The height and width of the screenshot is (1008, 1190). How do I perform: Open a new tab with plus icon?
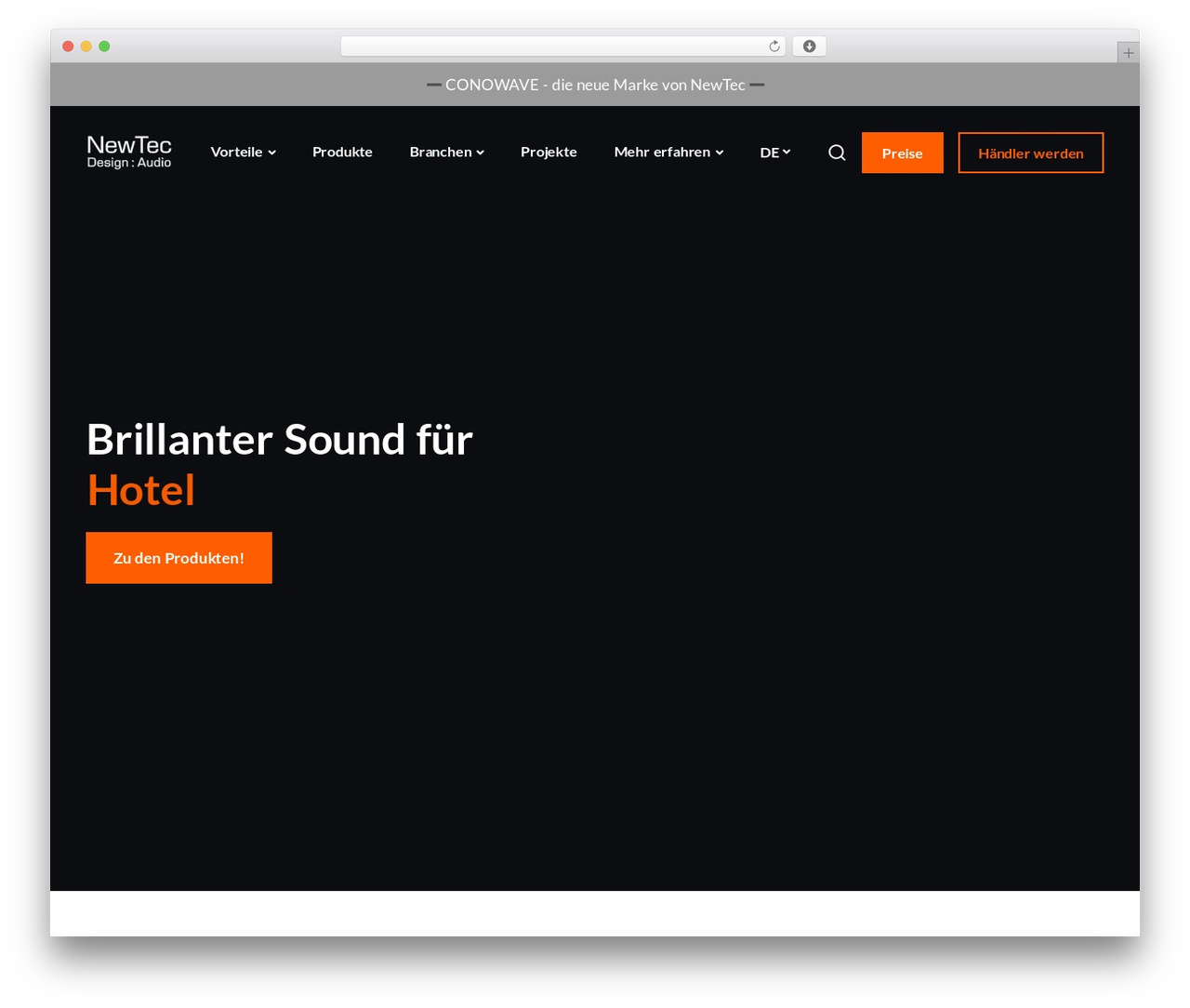tap(1128, 53)
